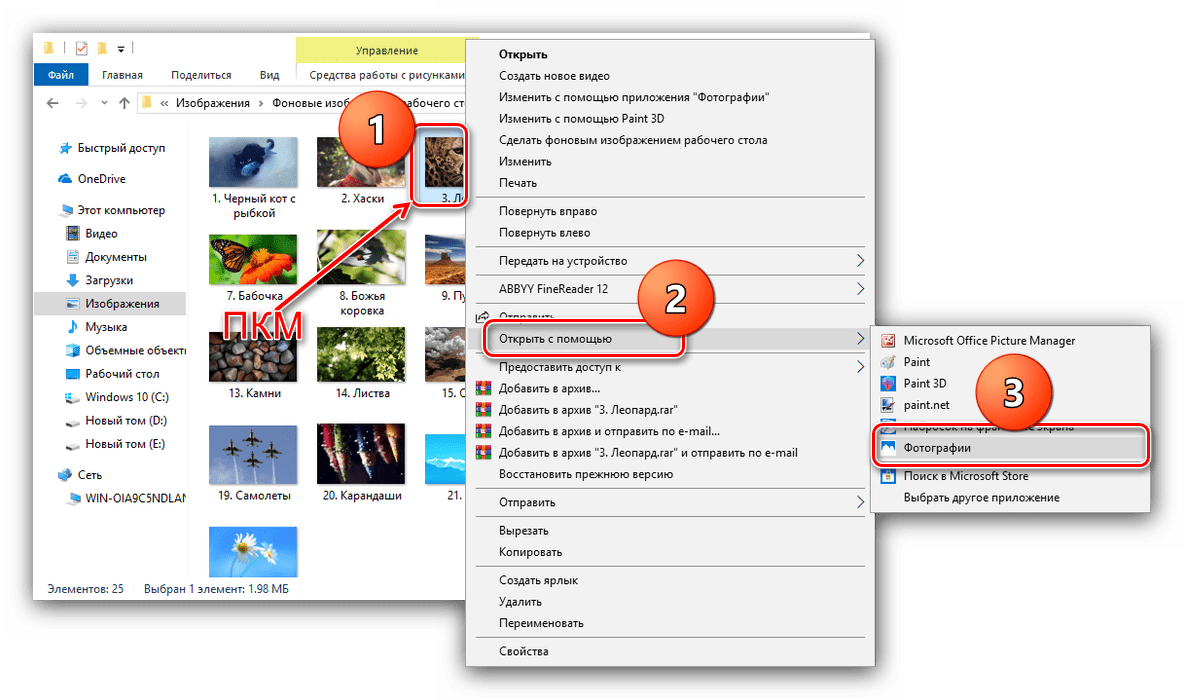1184x700 pixels.
Task: Click the Рабочий стол desktop icon
Action: pyautogui.click(x=72, y=374)
